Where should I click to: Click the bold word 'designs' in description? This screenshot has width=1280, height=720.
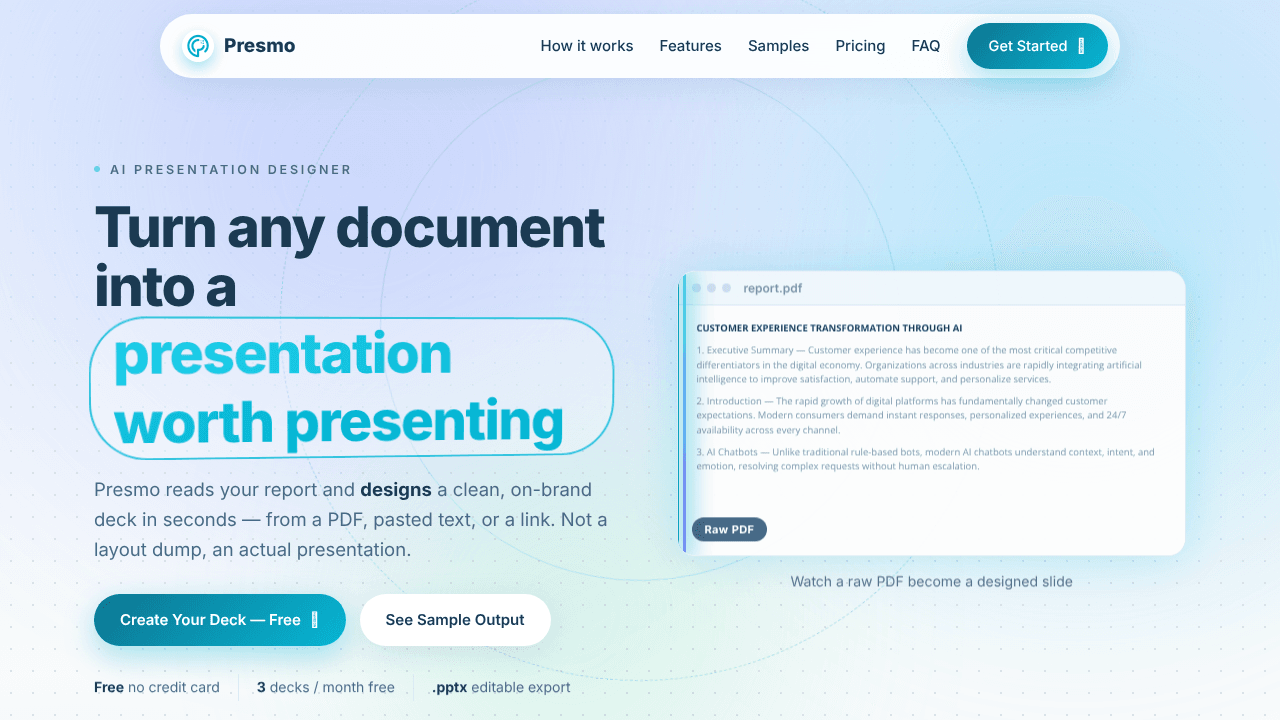[x=396, y=490]
